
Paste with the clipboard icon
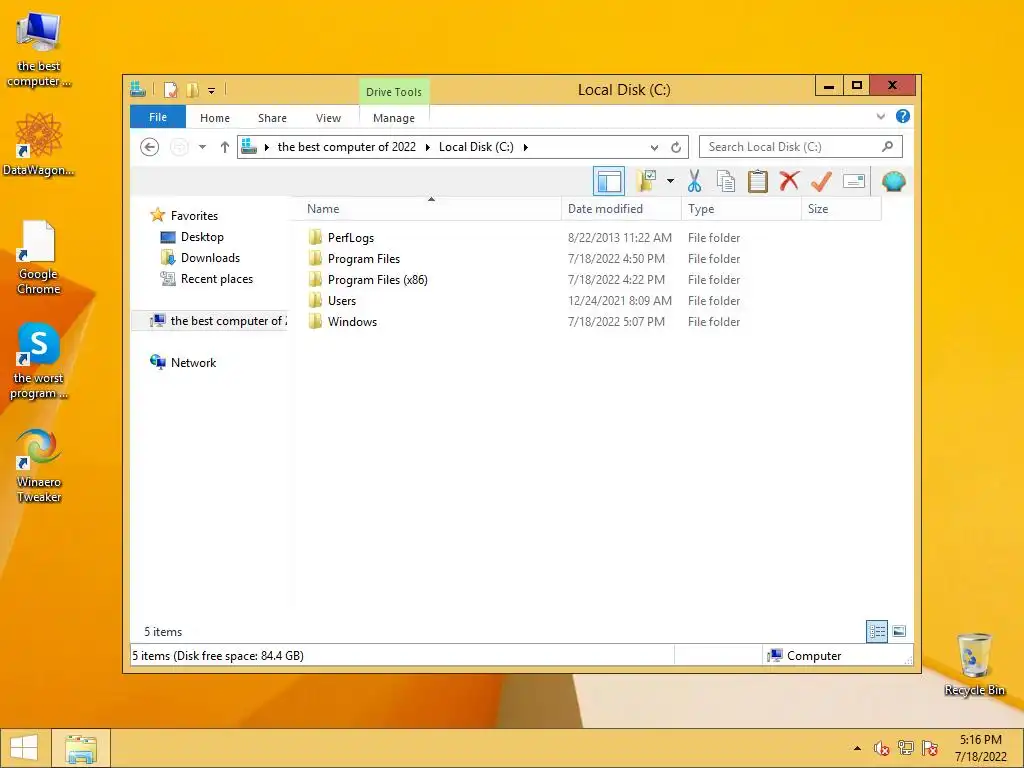point(758,182)
